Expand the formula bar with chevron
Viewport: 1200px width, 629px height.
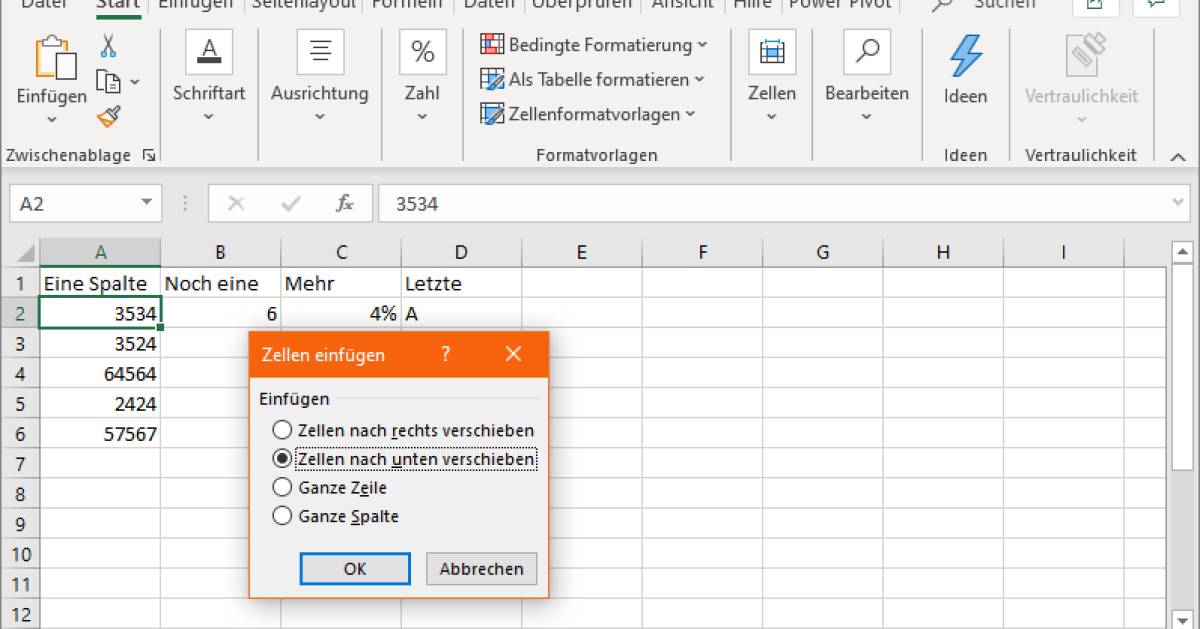[1178, 203]
